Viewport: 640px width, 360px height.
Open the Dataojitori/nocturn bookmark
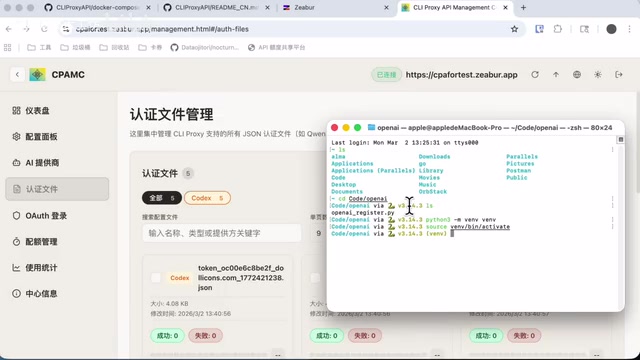pos(204,47)
